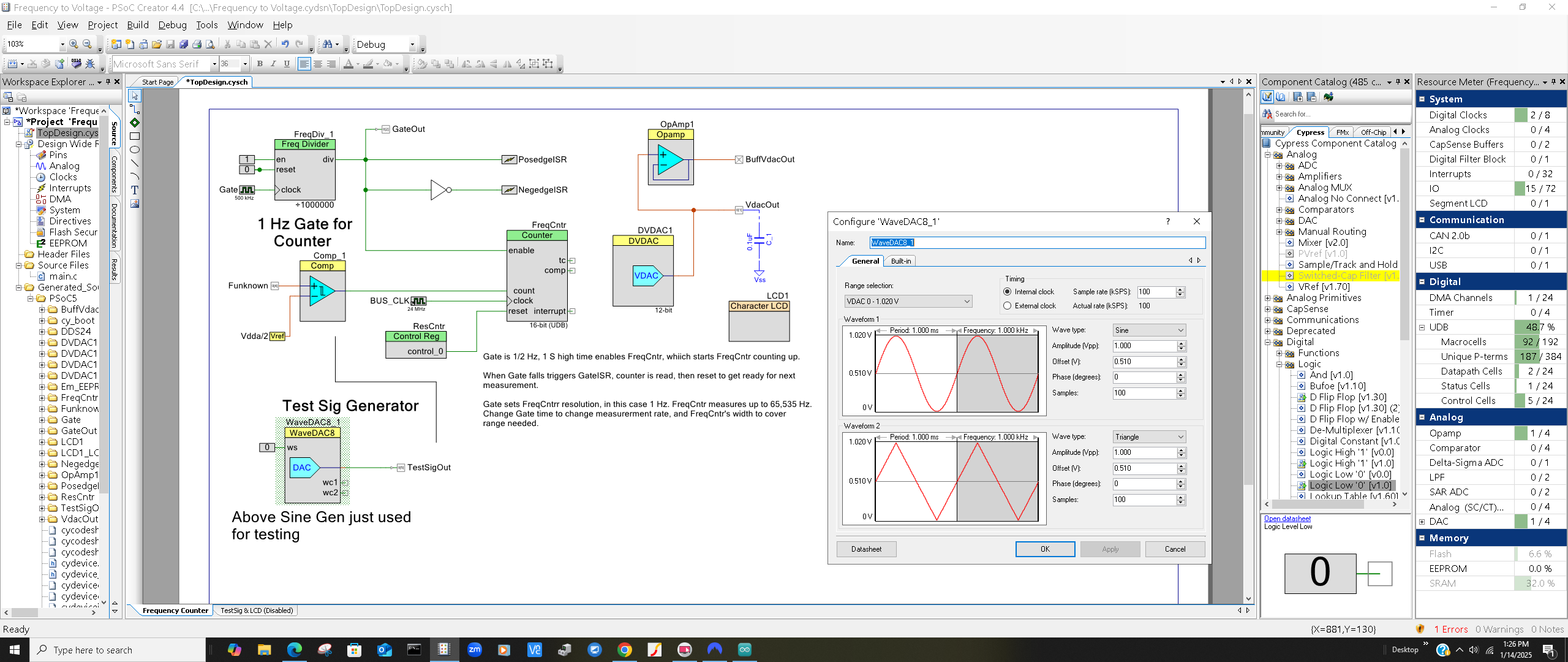Switch to the Built-in tab

point(900,261)
